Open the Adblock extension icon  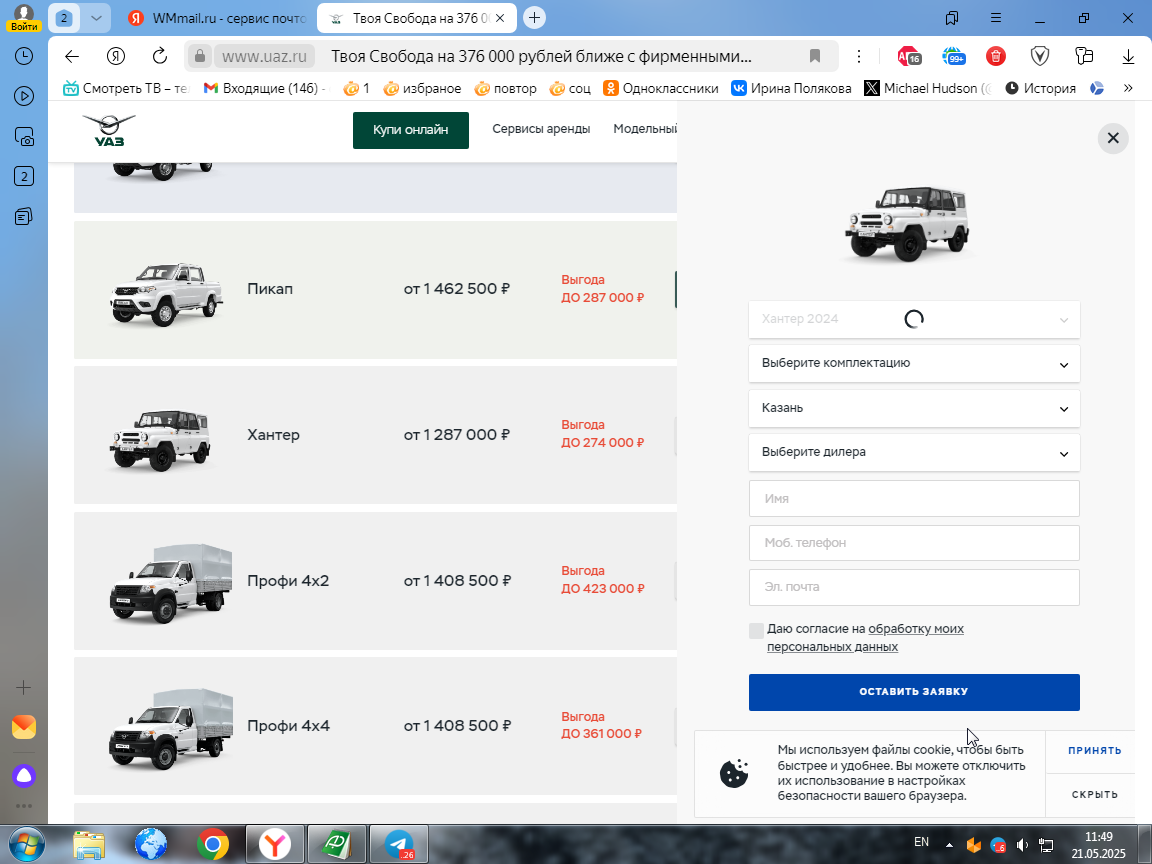coord(909,57)
